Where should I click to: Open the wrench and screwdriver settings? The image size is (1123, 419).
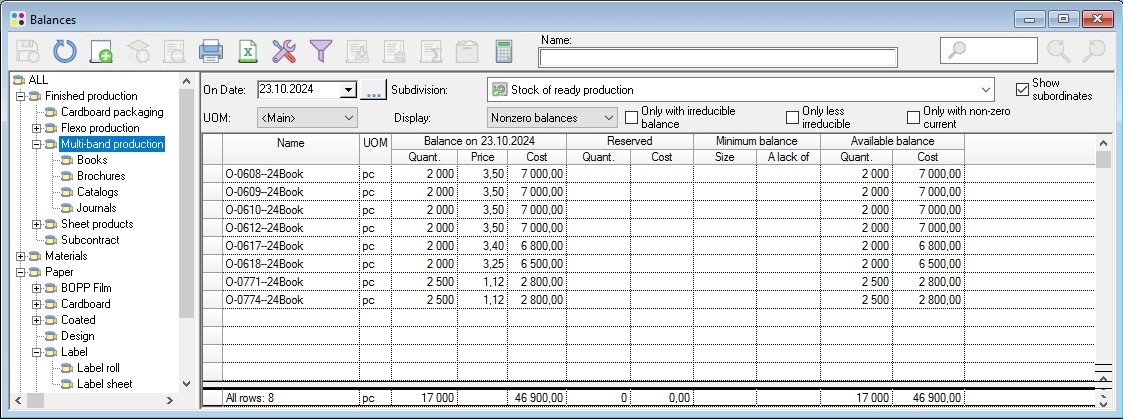pos(283,51)
